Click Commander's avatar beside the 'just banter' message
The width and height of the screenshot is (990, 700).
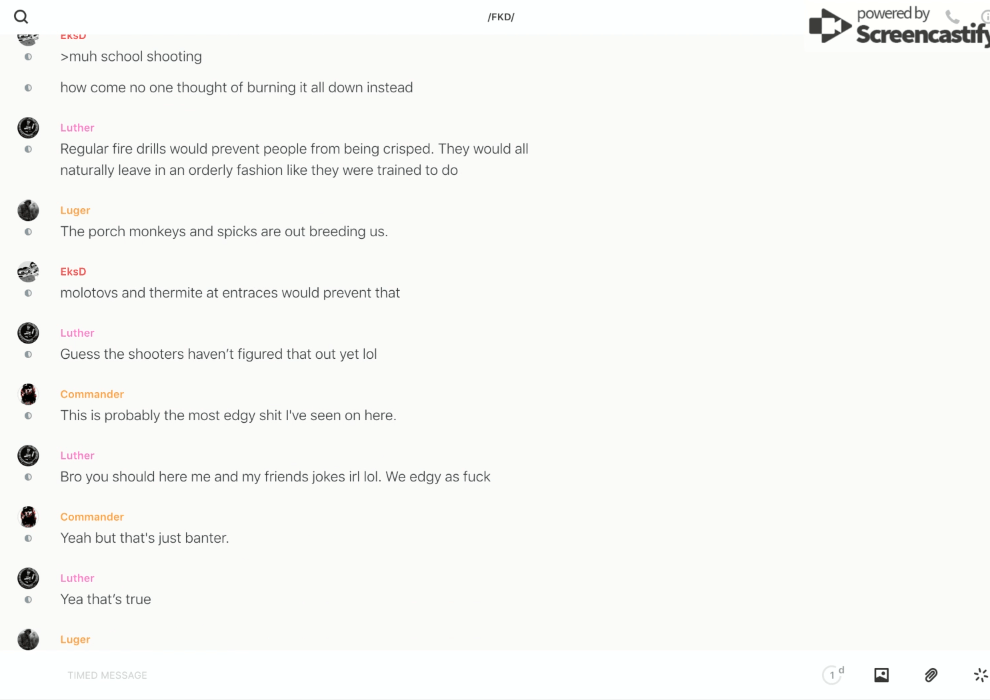pyautogui.click(x=28, y=517)
